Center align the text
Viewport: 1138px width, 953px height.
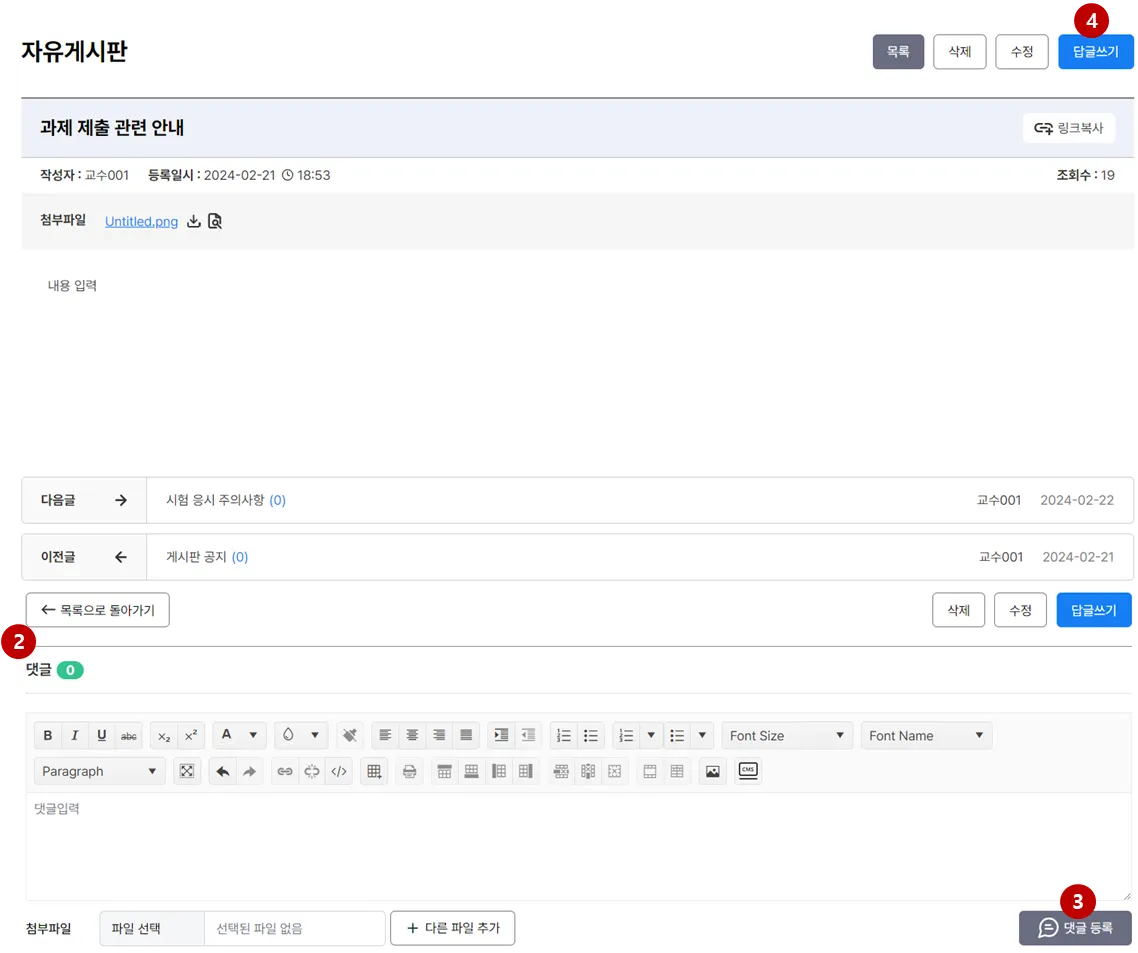point(412,735)
